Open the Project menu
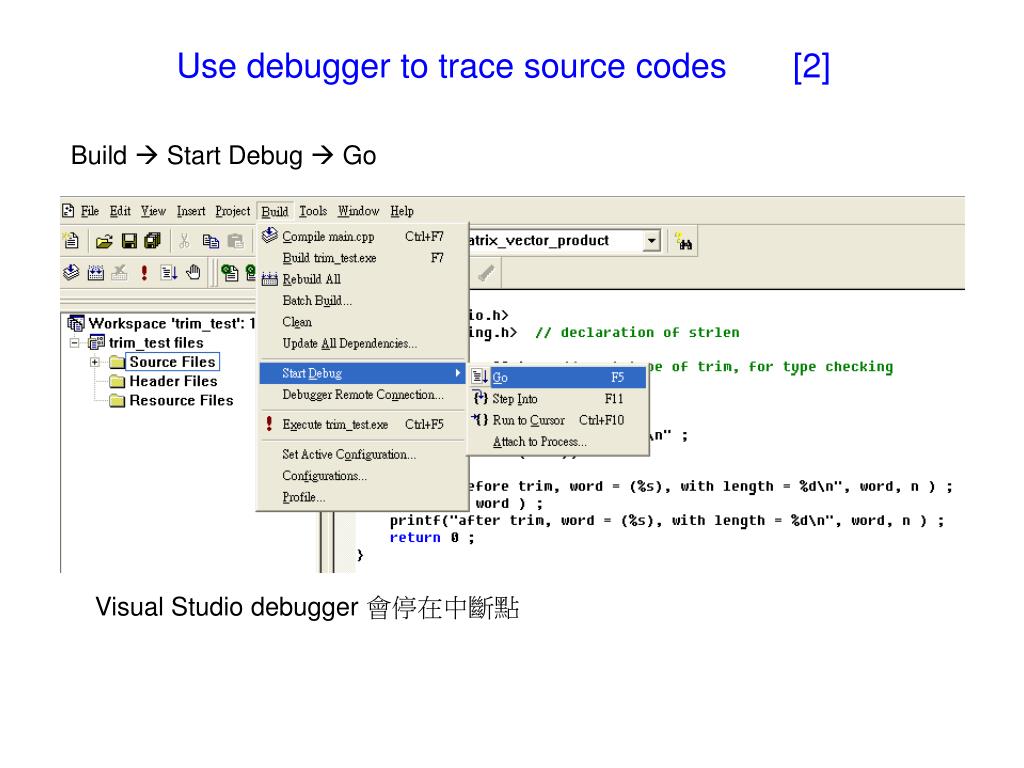Image resolution: width=1024 pixels, height=768 pixels. coord(232,211)
